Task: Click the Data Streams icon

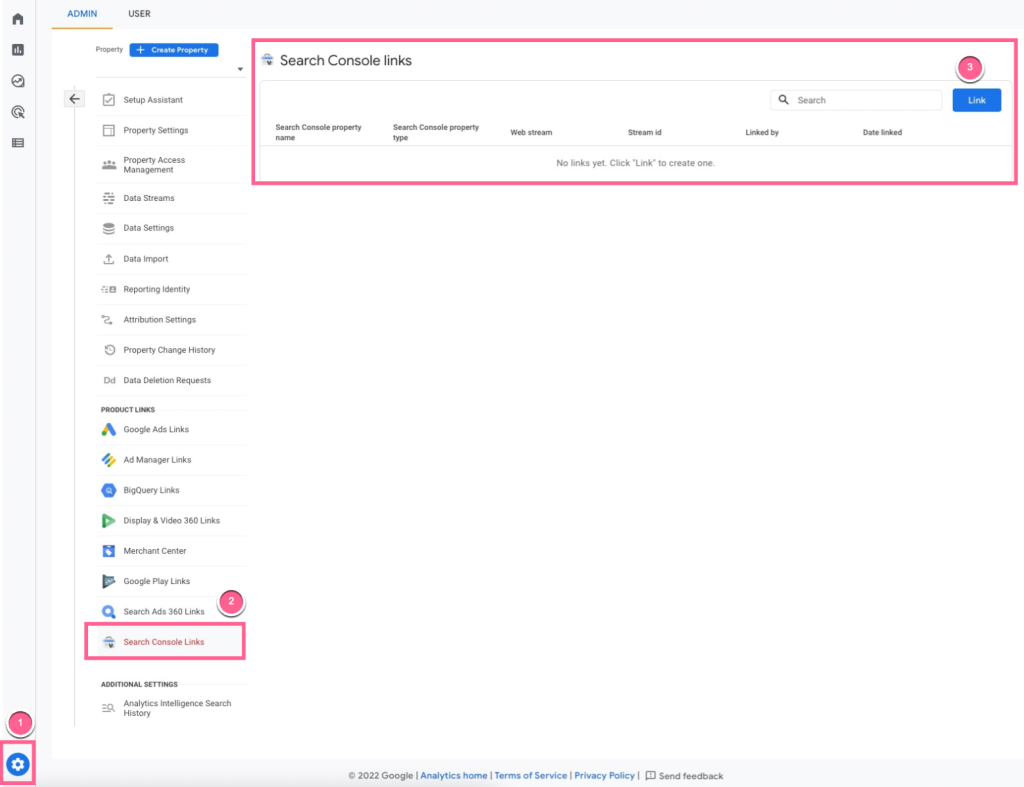Action: [x=108, y=198]
